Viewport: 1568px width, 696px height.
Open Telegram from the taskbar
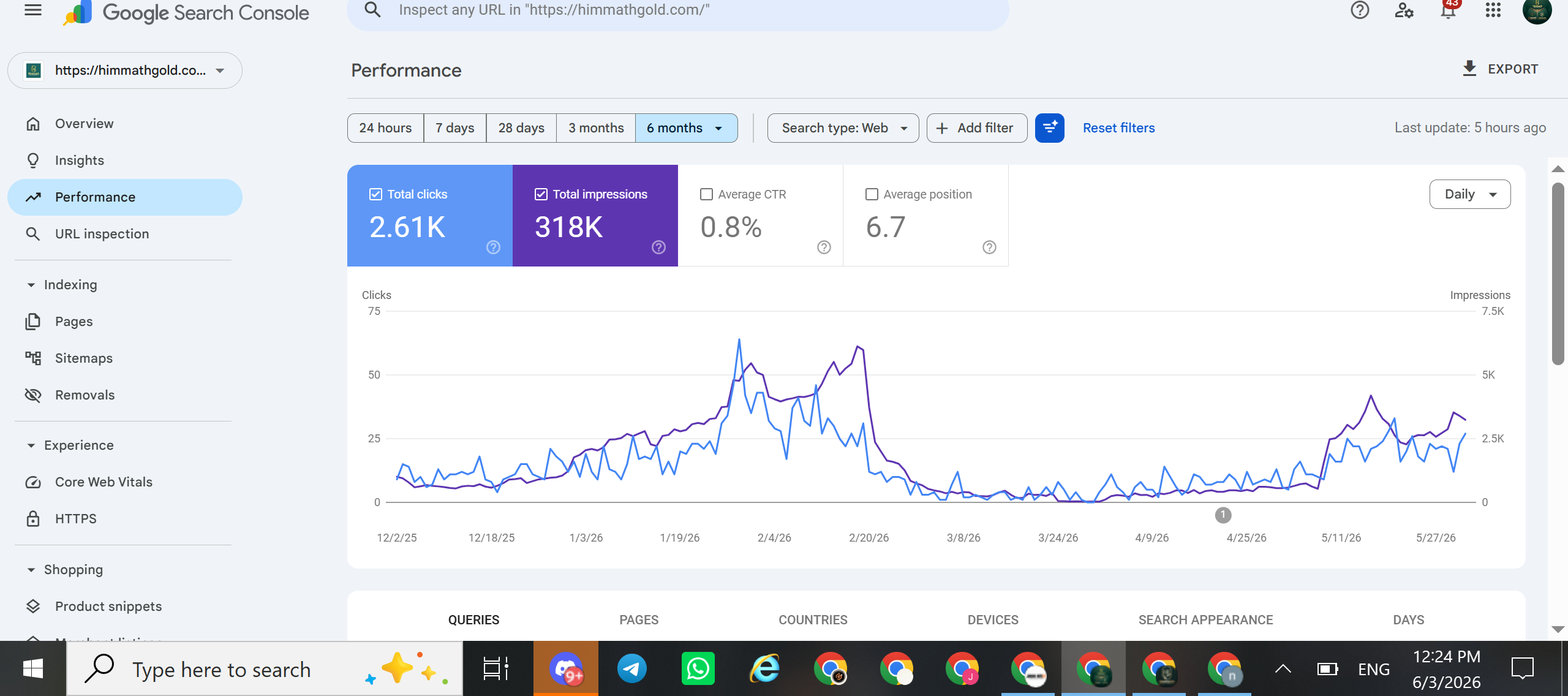[x=631, y=668]
